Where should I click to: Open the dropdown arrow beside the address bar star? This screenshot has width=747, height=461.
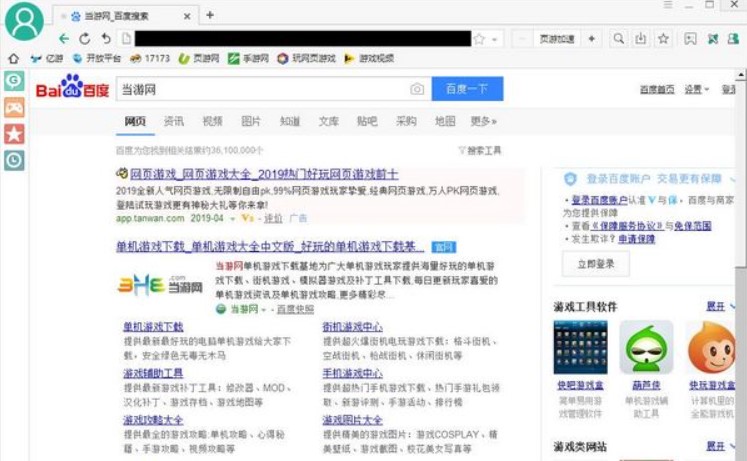495,40
